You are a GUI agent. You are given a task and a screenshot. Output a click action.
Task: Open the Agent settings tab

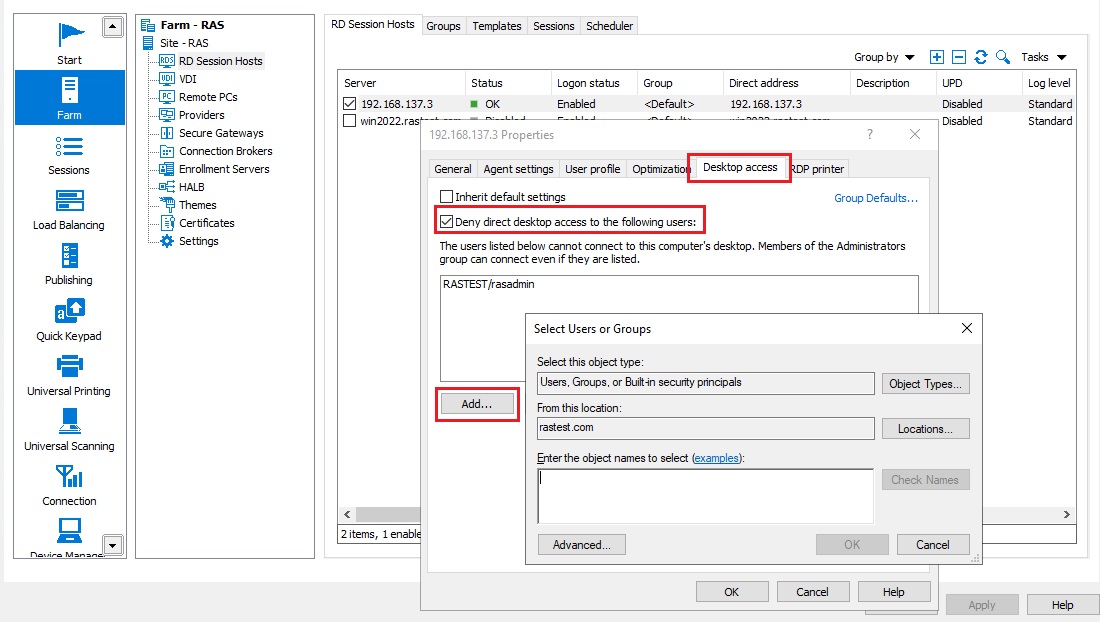pyautogui.click(x=518, y=169)
